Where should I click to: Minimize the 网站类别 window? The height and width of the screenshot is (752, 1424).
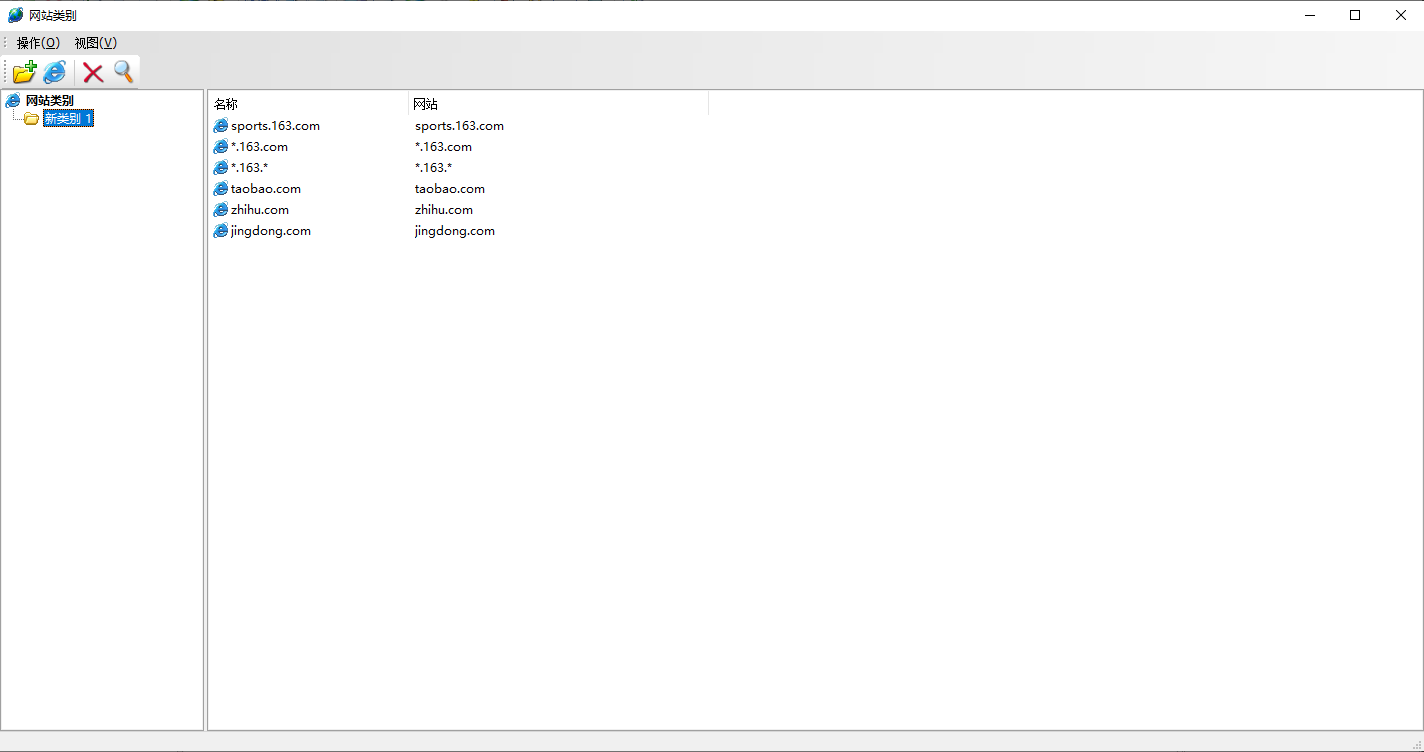(1309, 15)
